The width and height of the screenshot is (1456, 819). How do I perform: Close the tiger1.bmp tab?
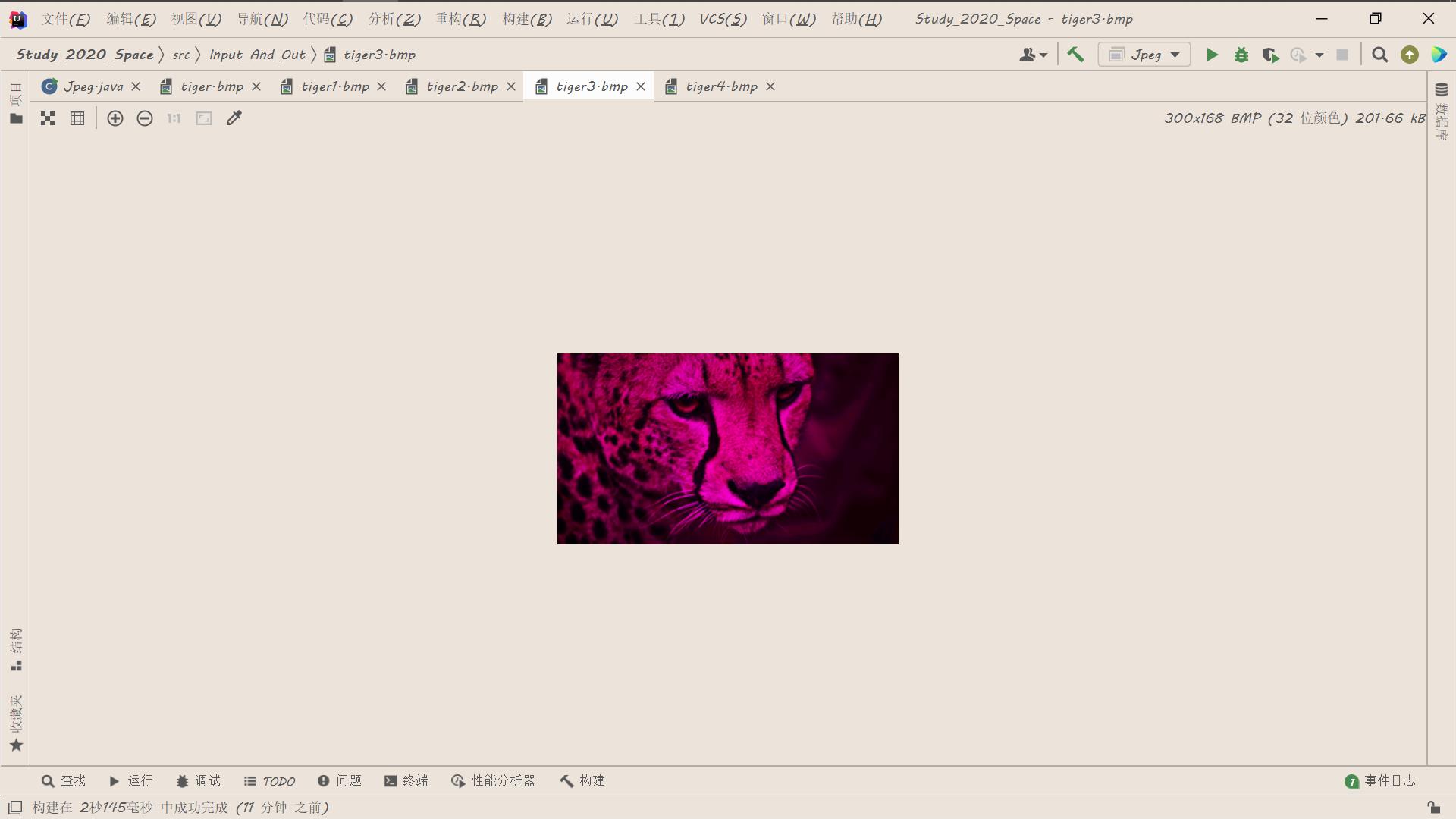[x=381, y=86]
